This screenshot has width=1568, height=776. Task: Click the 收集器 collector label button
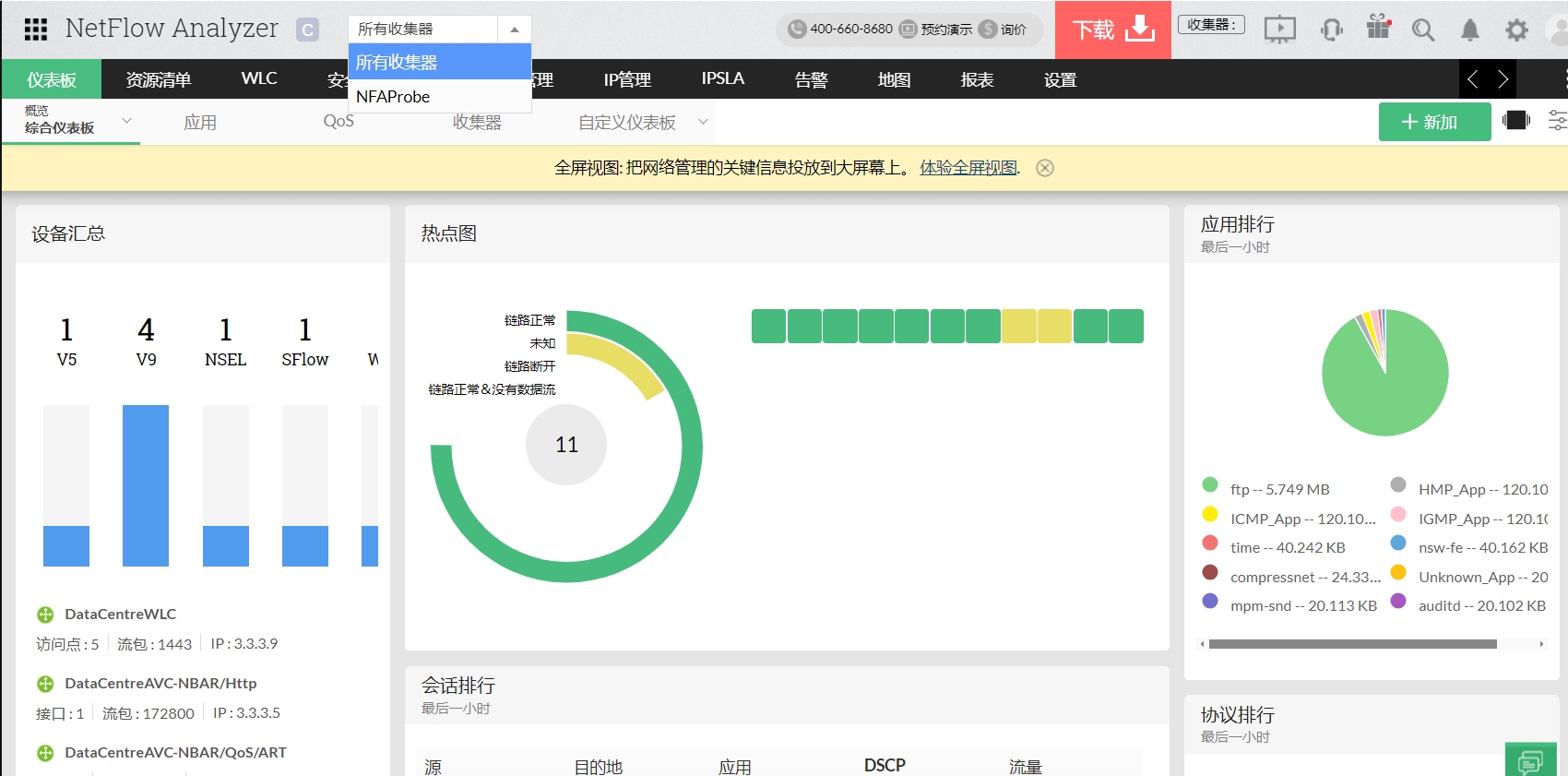1211,25
